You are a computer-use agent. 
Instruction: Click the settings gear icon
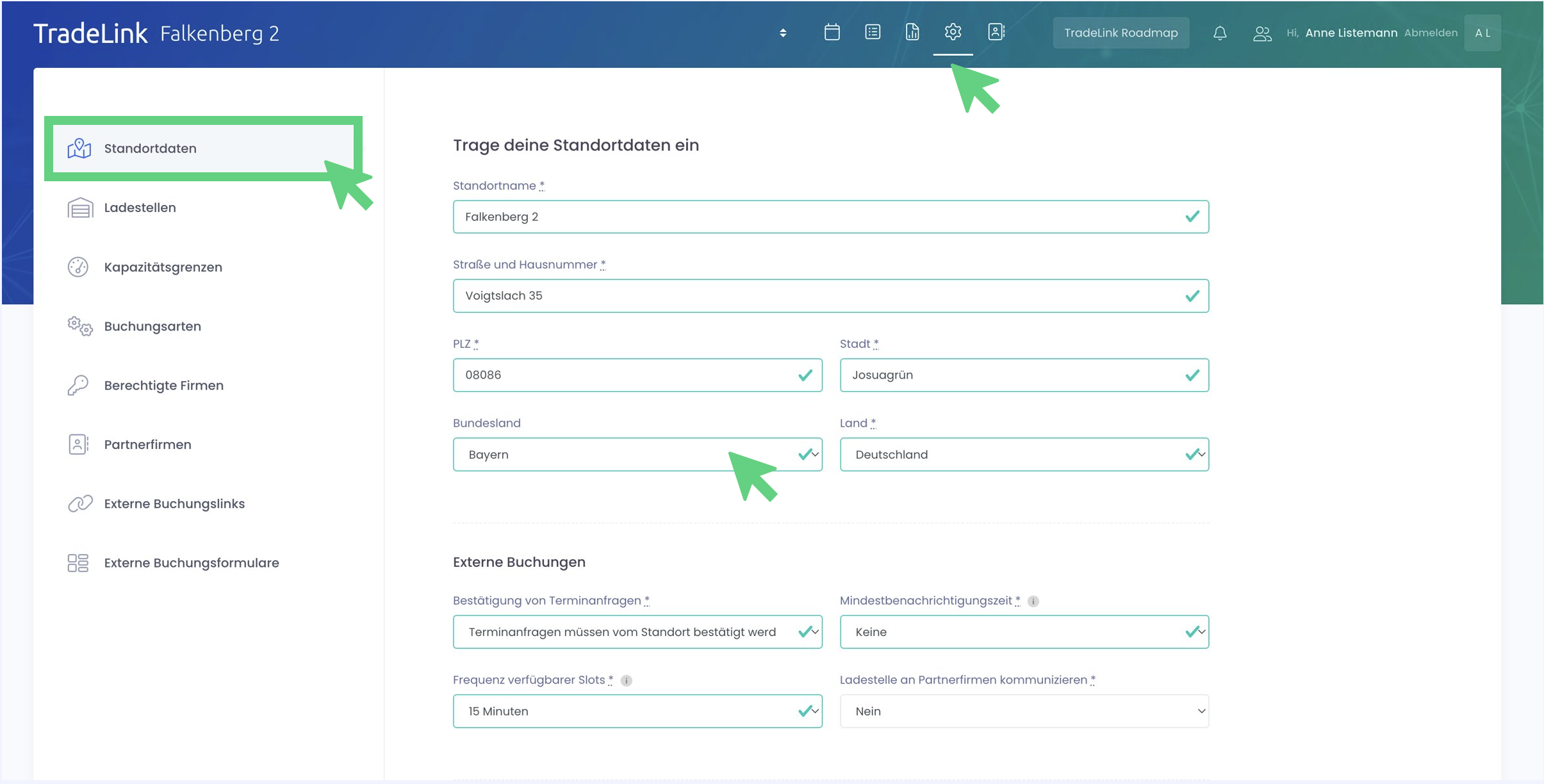[953, 32]
